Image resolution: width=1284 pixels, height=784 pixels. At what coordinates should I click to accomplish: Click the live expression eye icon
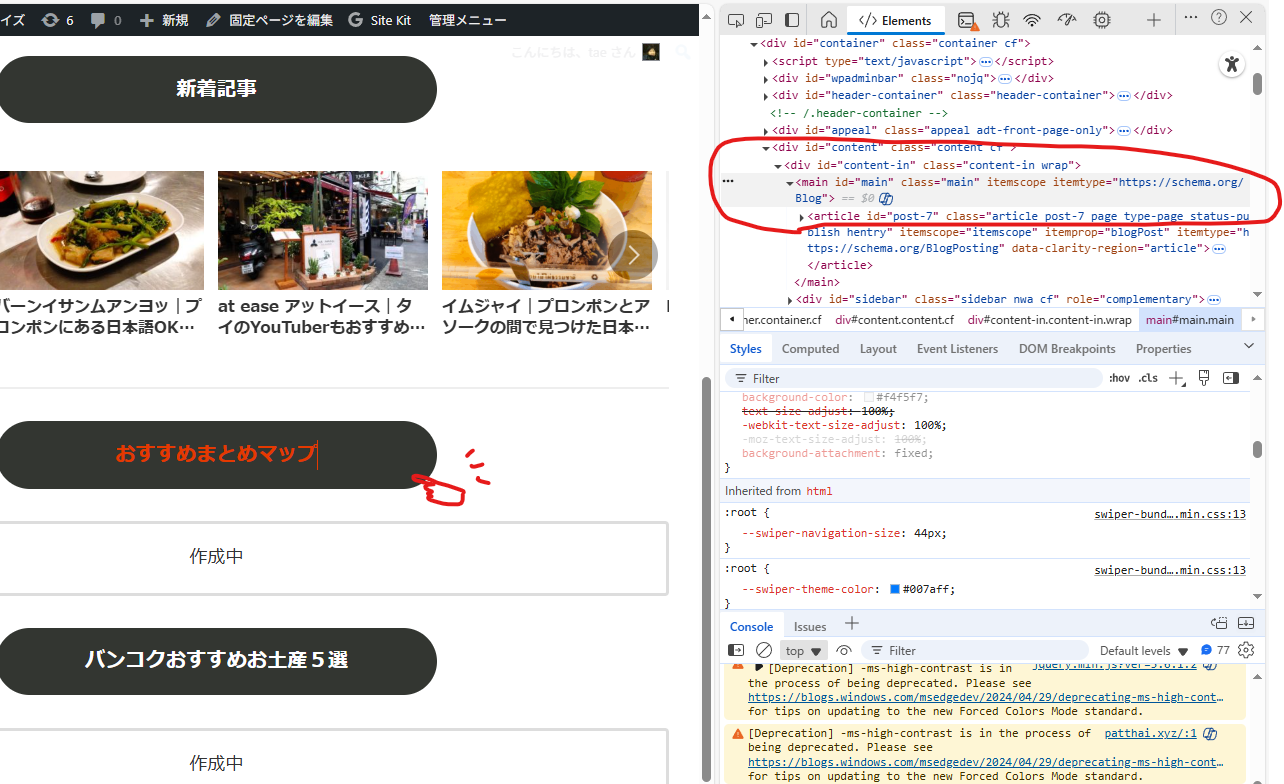(844, 650)
